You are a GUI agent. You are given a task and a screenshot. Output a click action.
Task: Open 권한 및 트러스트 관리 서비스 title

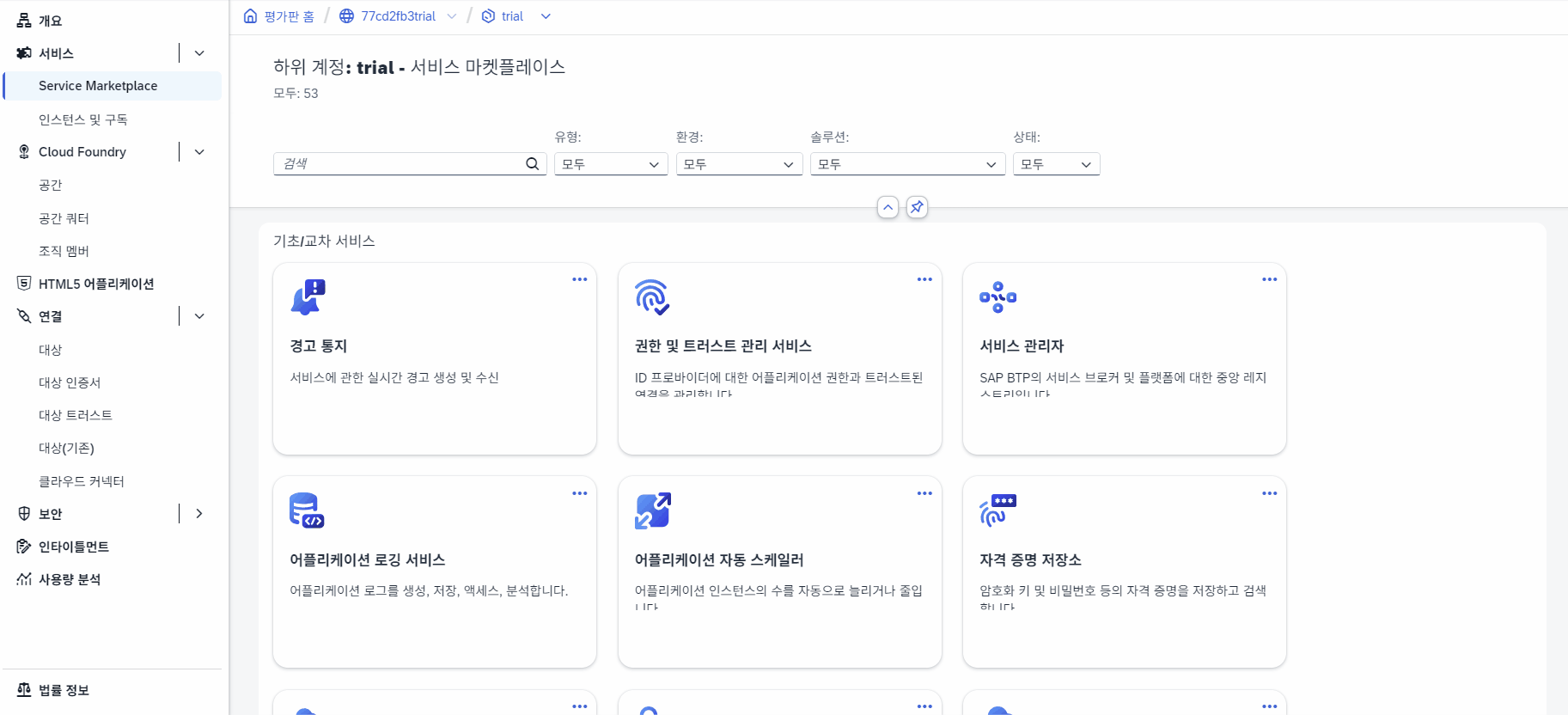point(723,345)
